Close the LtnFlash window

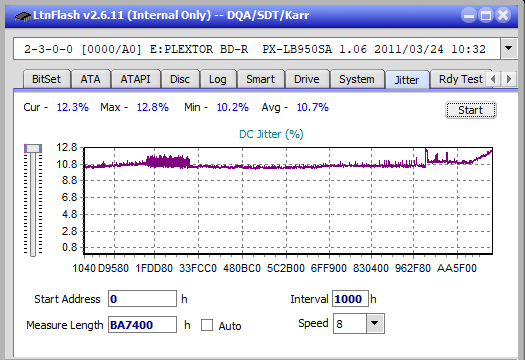click(503, 15)
